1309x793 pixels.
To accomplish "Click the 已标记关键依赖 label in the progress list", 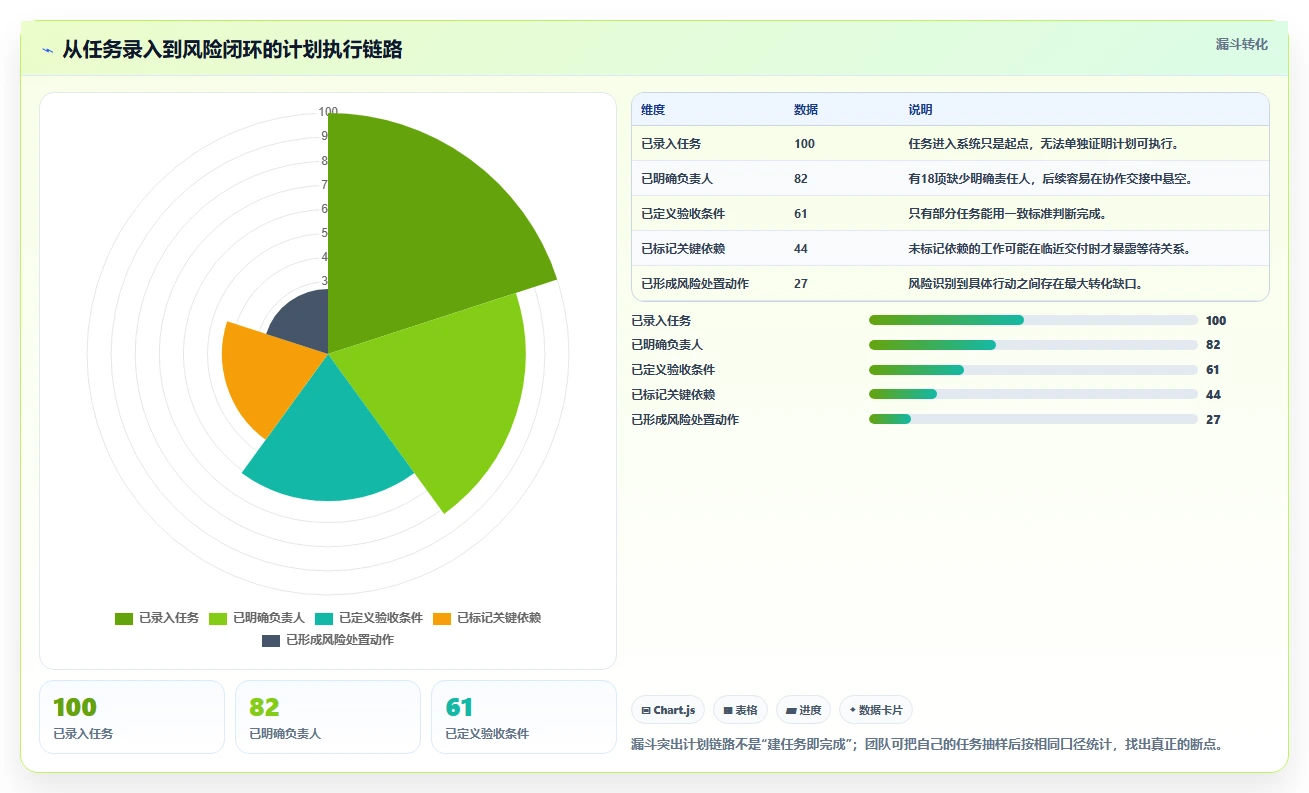I will [673, 395].
